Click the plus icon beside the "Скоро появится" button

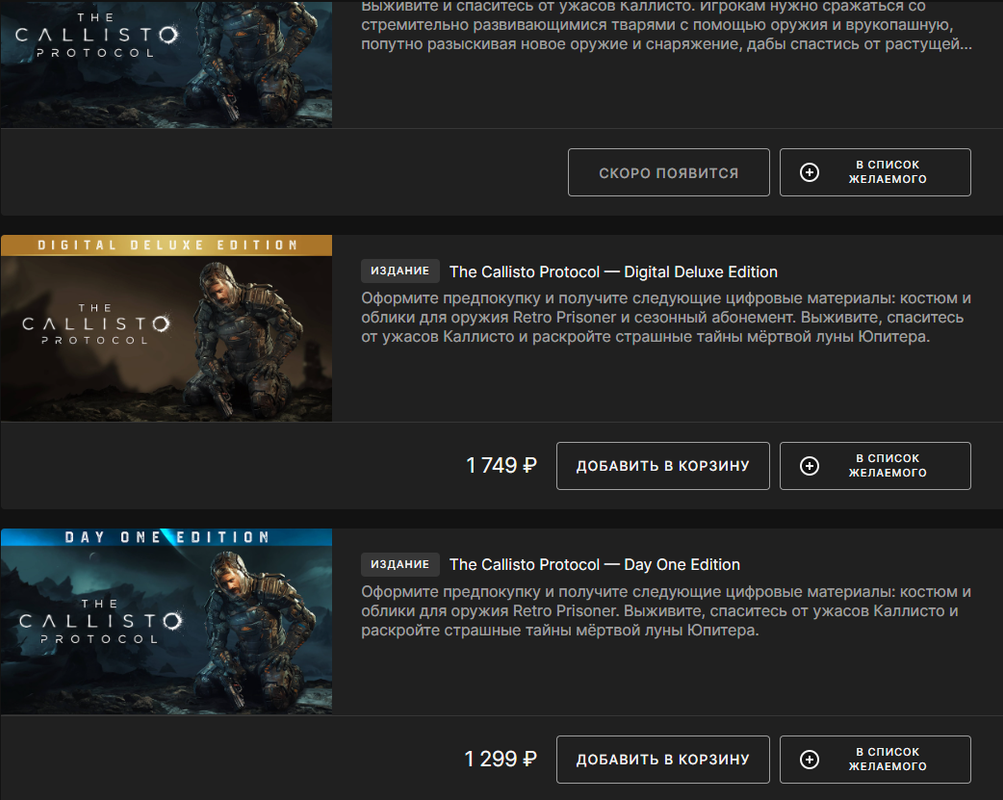click(809, 173)
